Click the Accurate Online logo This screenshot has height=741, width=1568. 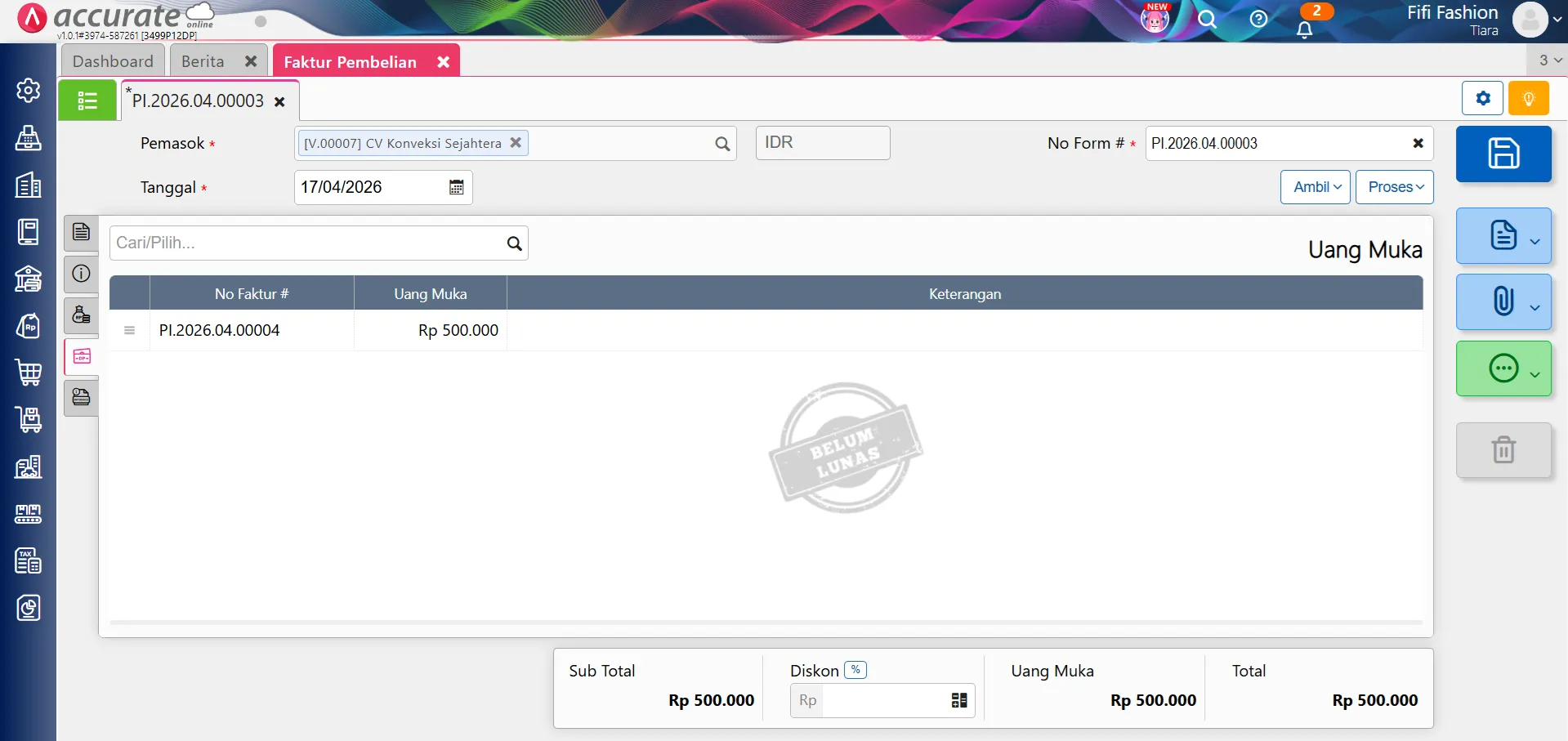pos(114,17)
